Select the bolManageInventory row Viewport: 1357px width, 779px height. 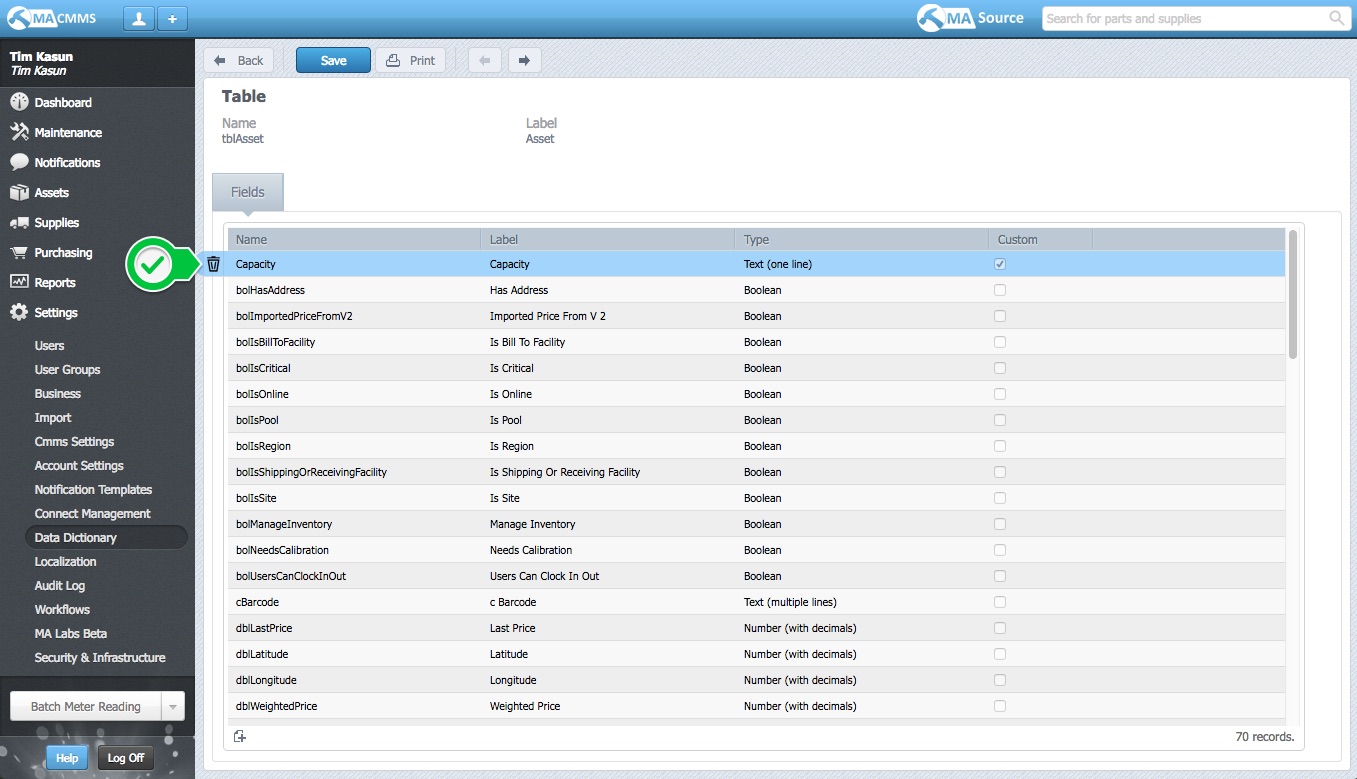click(756, 524)
